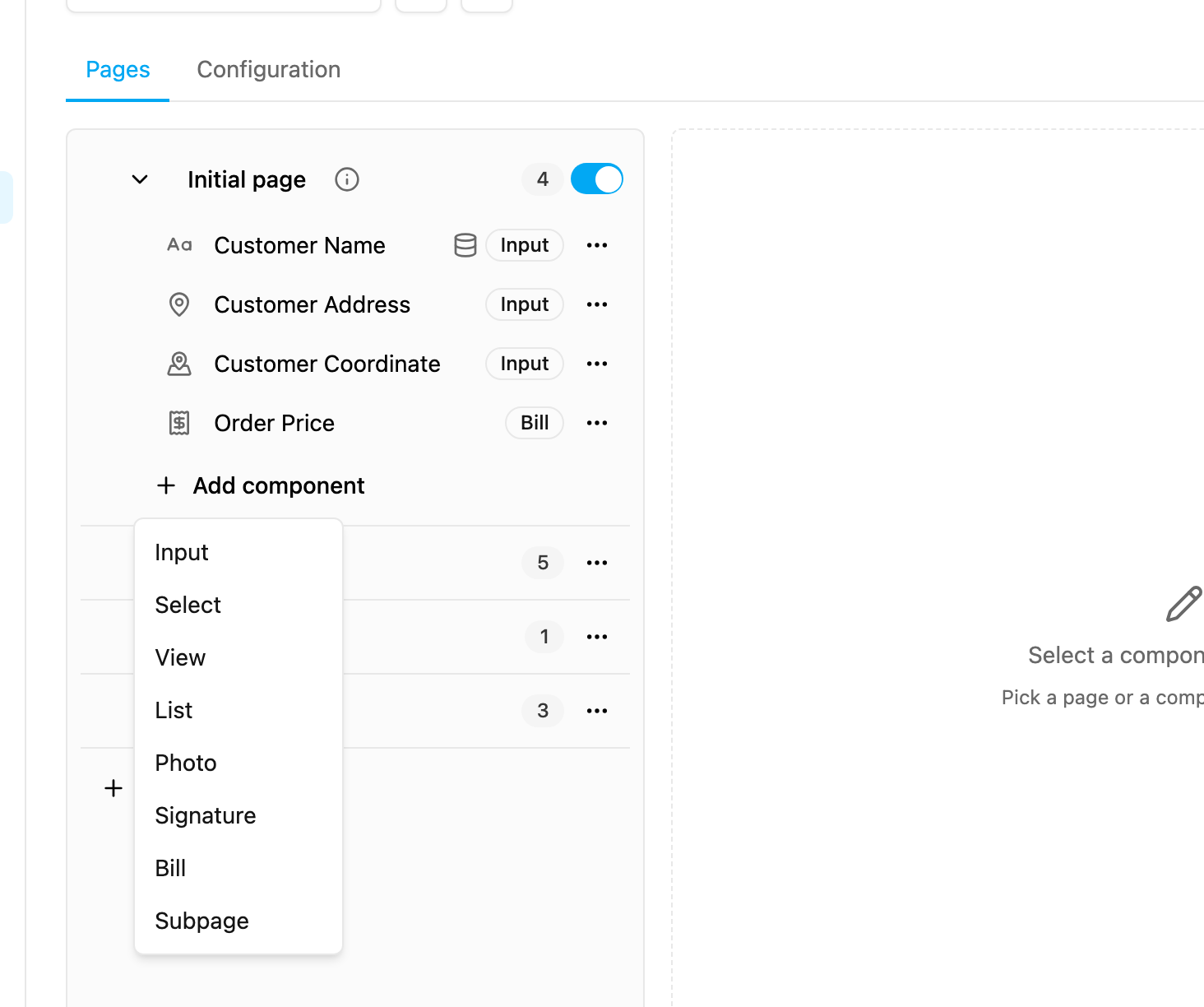Image resolution: width=1204 pixels, height=1007 pixels.
Task: Click the Customer Coordinate map marker icon
Action: coord(179,364)
